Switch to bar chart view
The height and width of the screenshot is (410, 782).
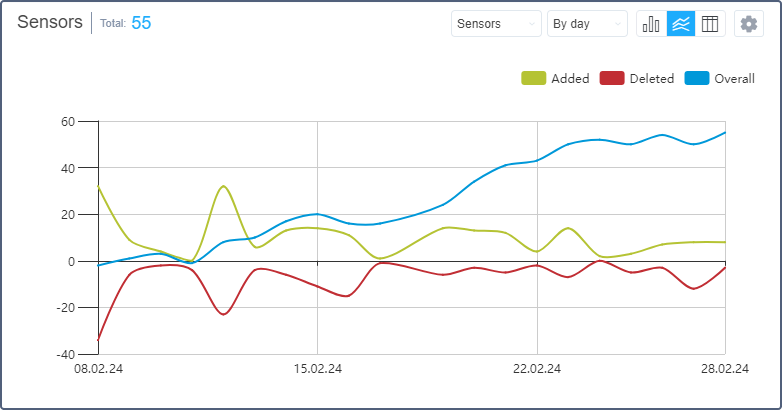[x=651, y=24]
